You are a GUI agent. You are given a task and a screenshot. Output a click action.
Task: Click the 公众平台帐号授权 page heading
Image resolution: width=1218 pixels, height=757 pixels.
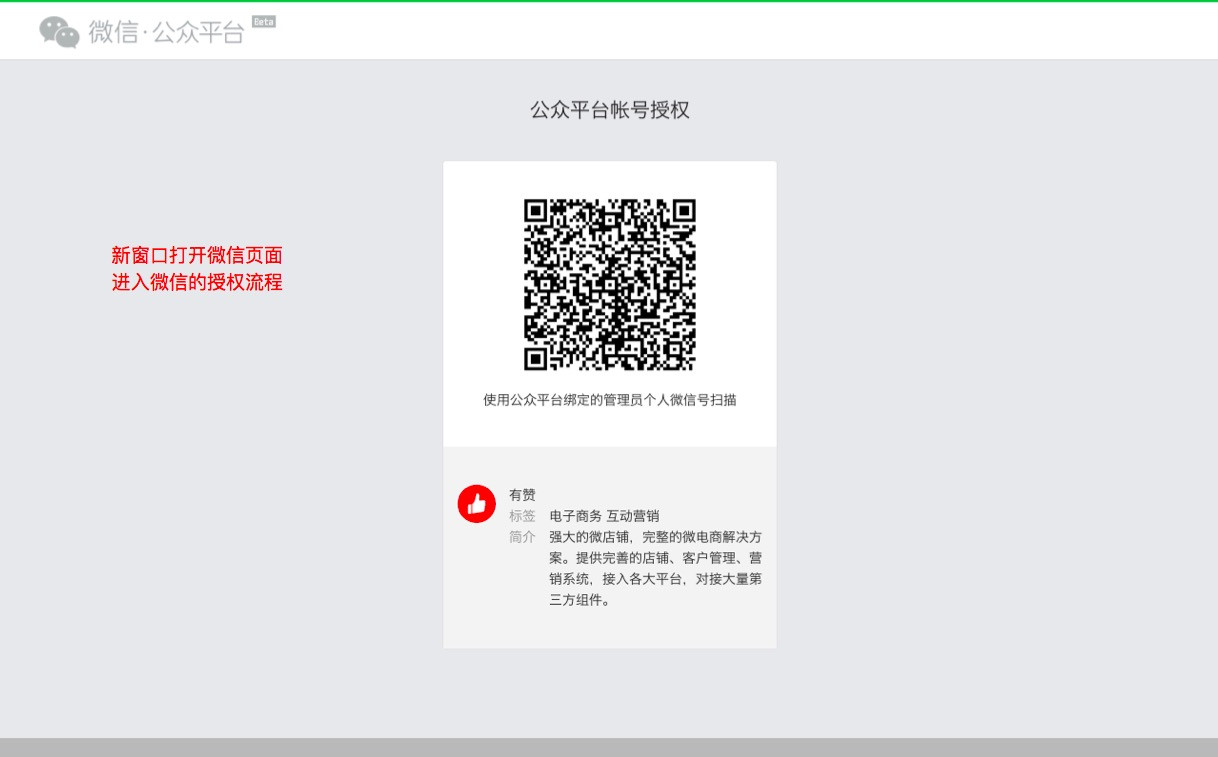[x=610, y=110]
